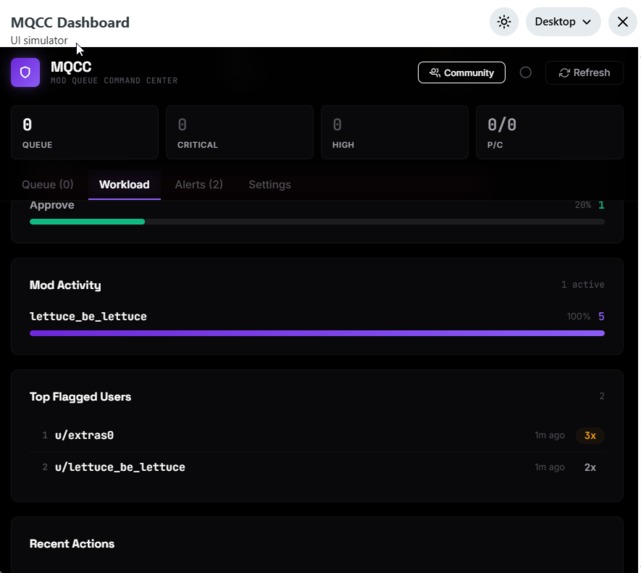This screenshot has width=641, height=573.
Task: Close the UI simulator window
Action: tap(622, 22)
